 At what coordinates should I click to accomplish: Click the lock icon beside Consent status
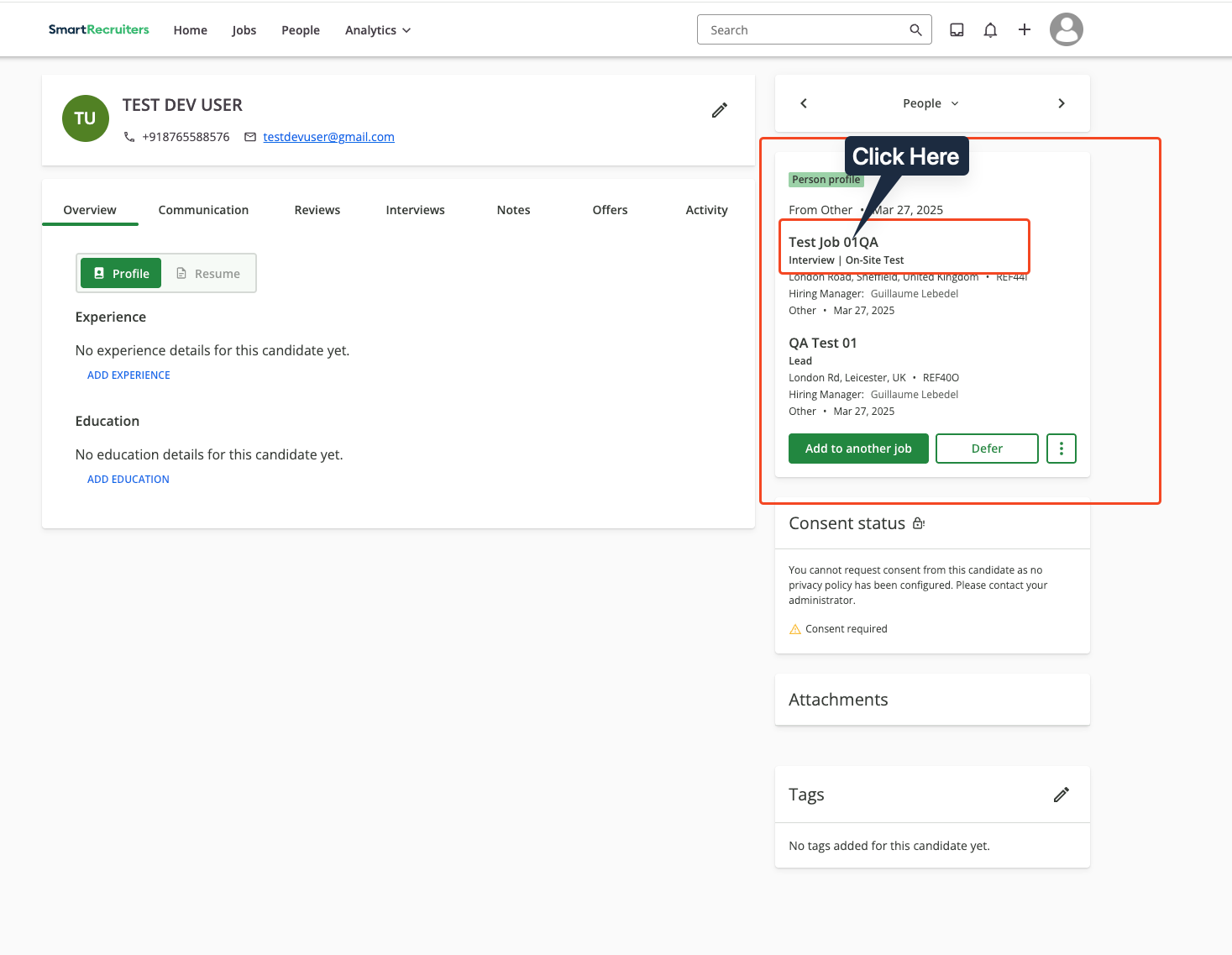(918, 522)
